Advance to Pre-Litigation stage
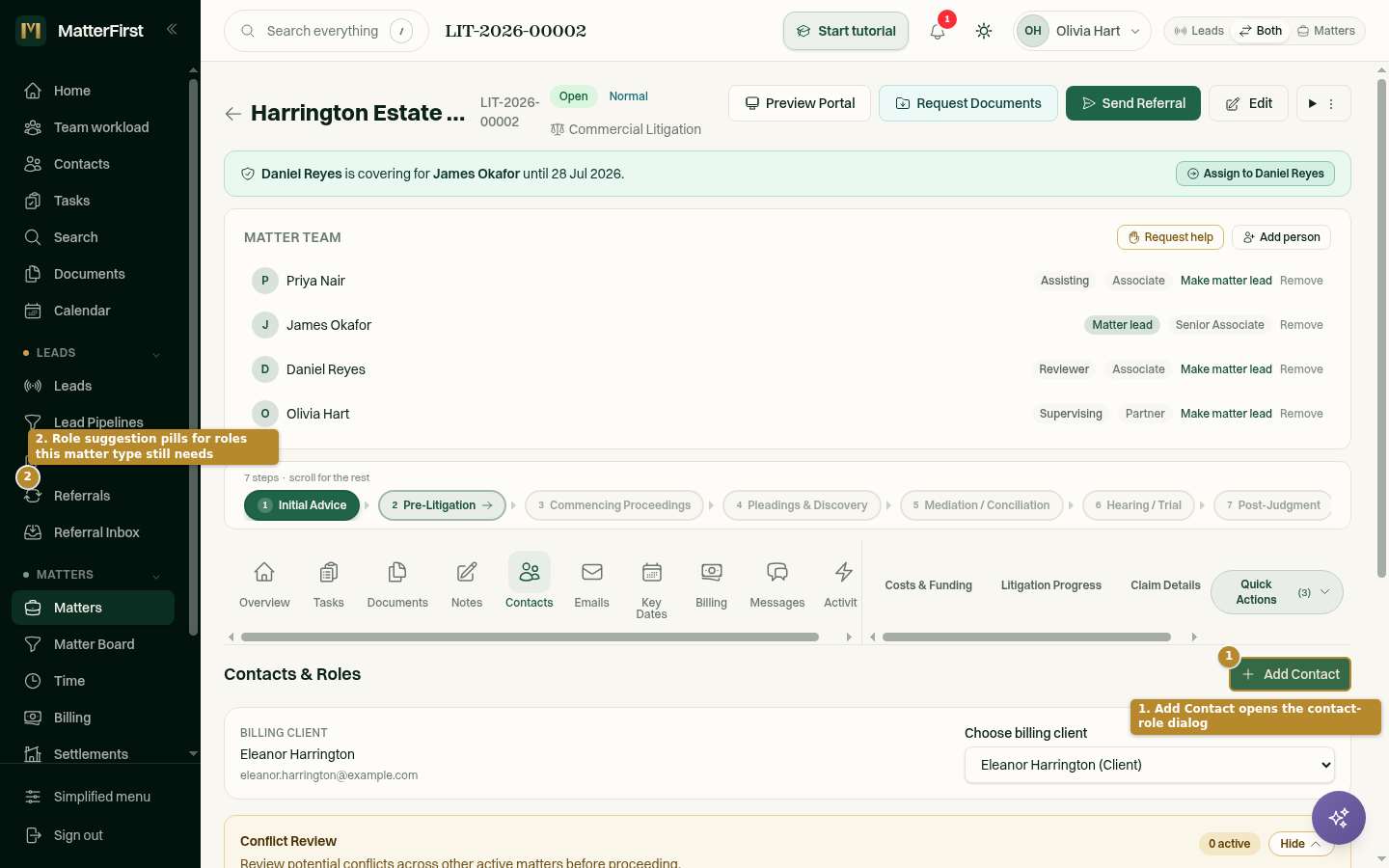The height and width of the screenshot is (868, 1389). [442, 505]
